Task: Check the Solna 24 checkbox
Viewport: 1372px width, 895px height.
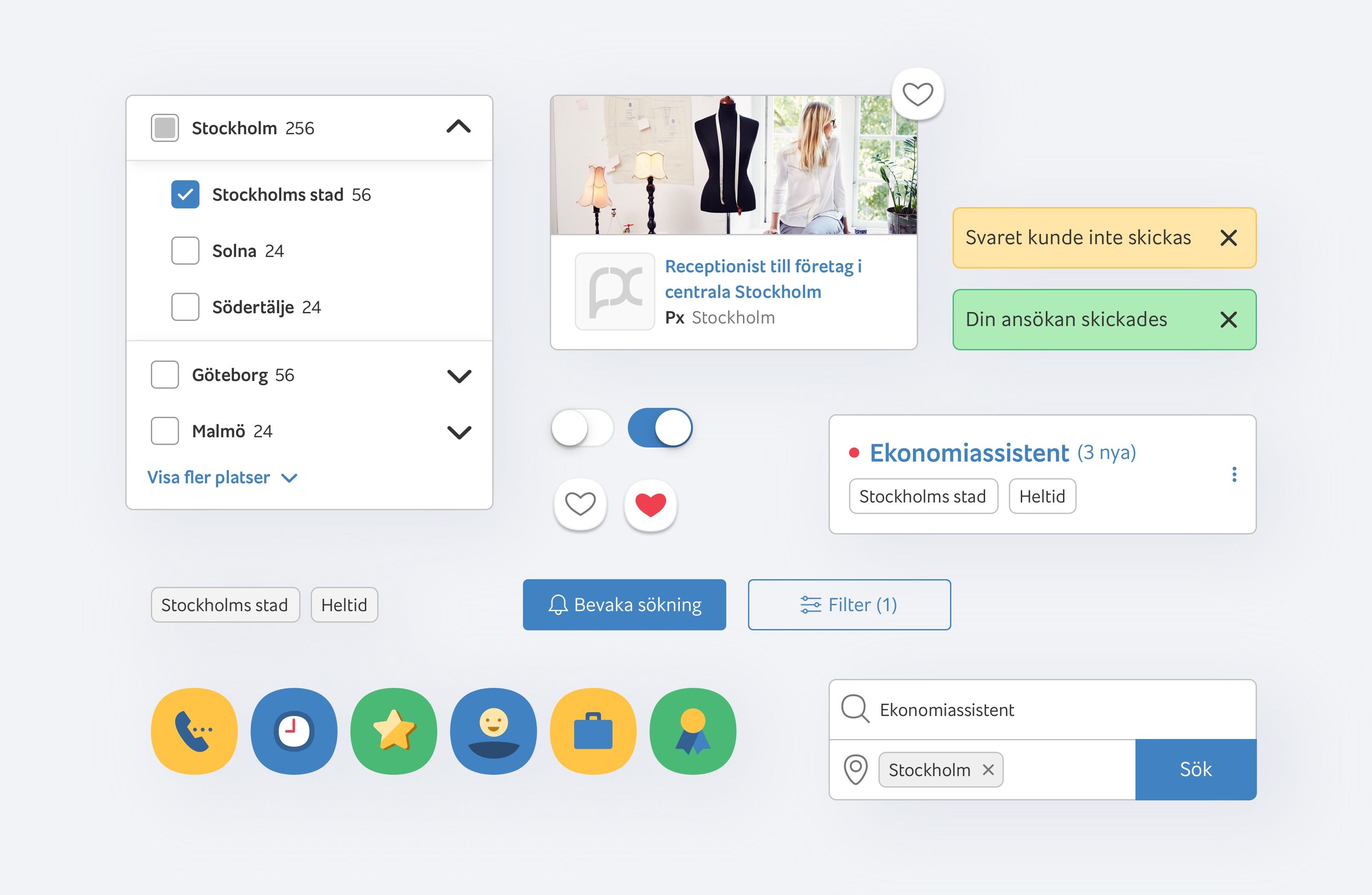Action: [x=185, y=251]
